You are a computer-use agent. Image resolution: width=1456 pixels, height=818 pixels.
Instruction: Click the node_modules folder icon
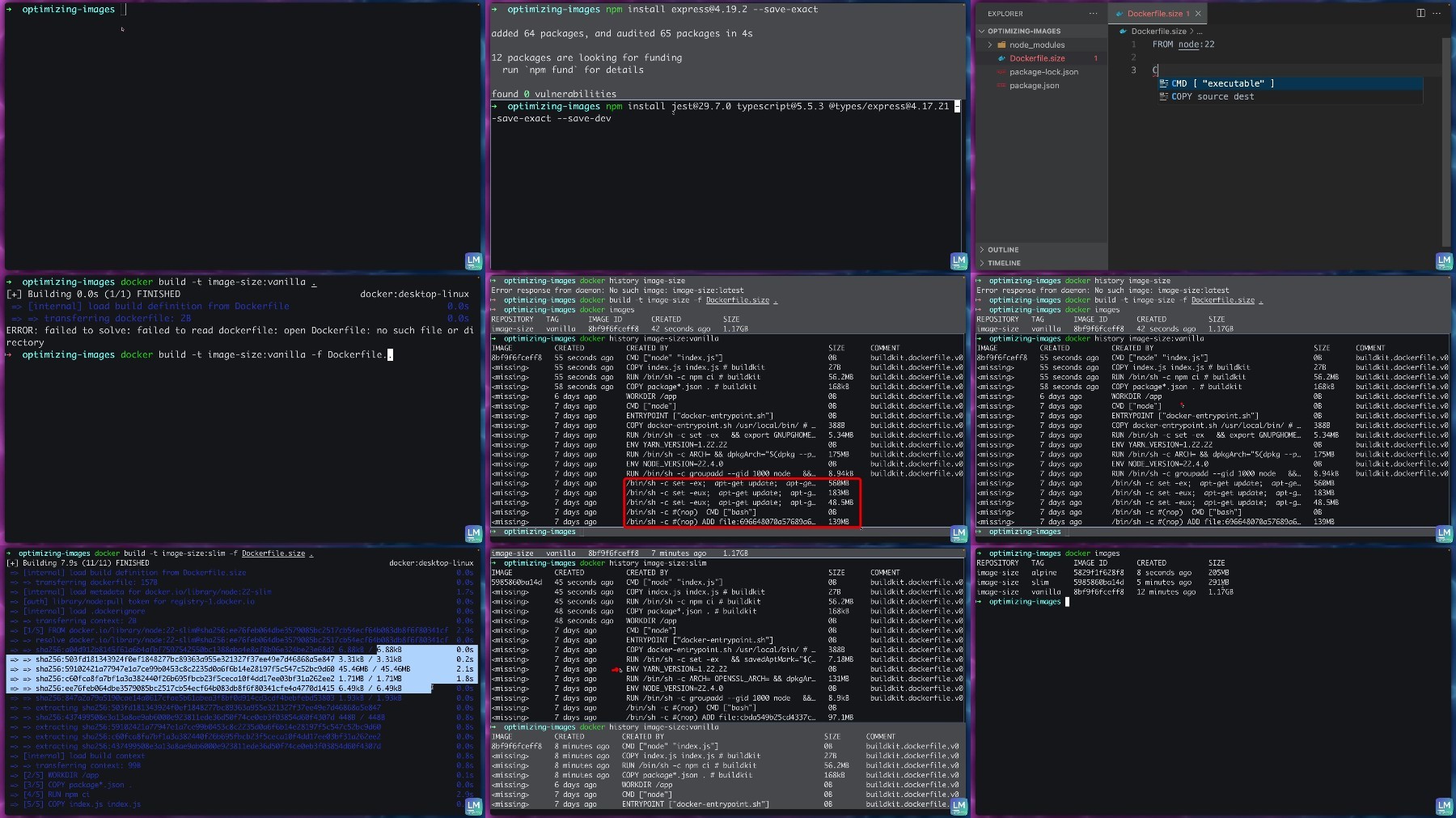pos(1001,45)
